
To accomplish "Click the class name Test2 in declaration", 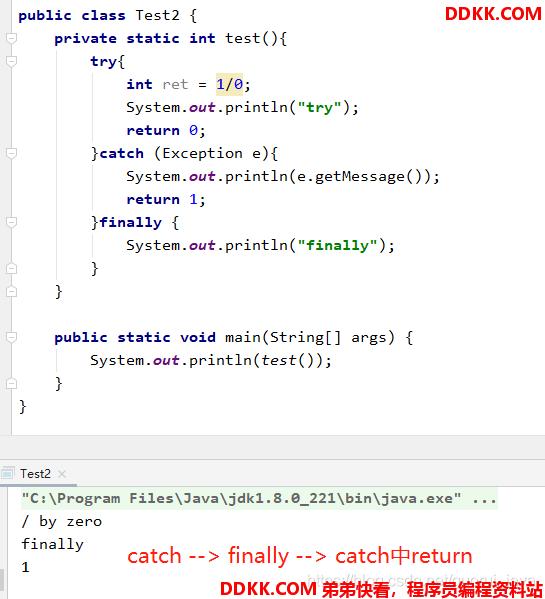I will [x=157, y=15].
